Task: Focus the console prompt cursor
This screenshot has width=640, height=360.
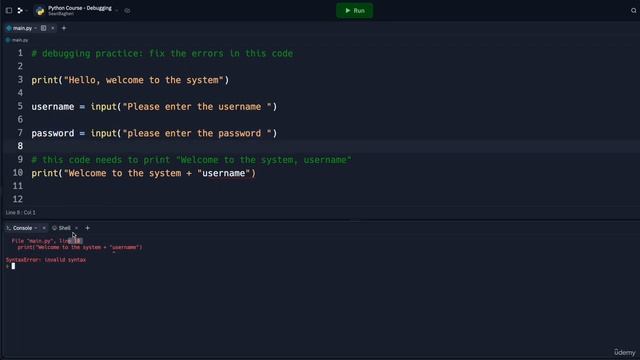Action: 13,266
